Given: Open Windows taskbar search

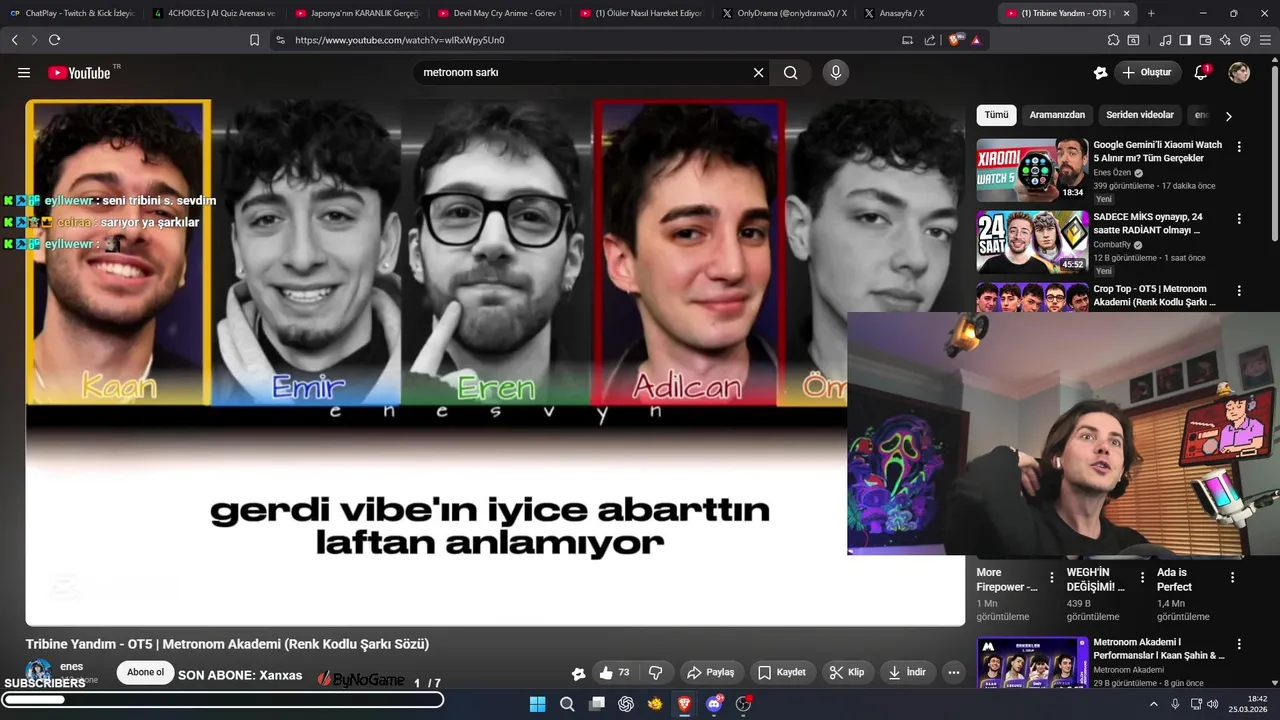Looking at the screenshot, I should [x=567, y=704].
